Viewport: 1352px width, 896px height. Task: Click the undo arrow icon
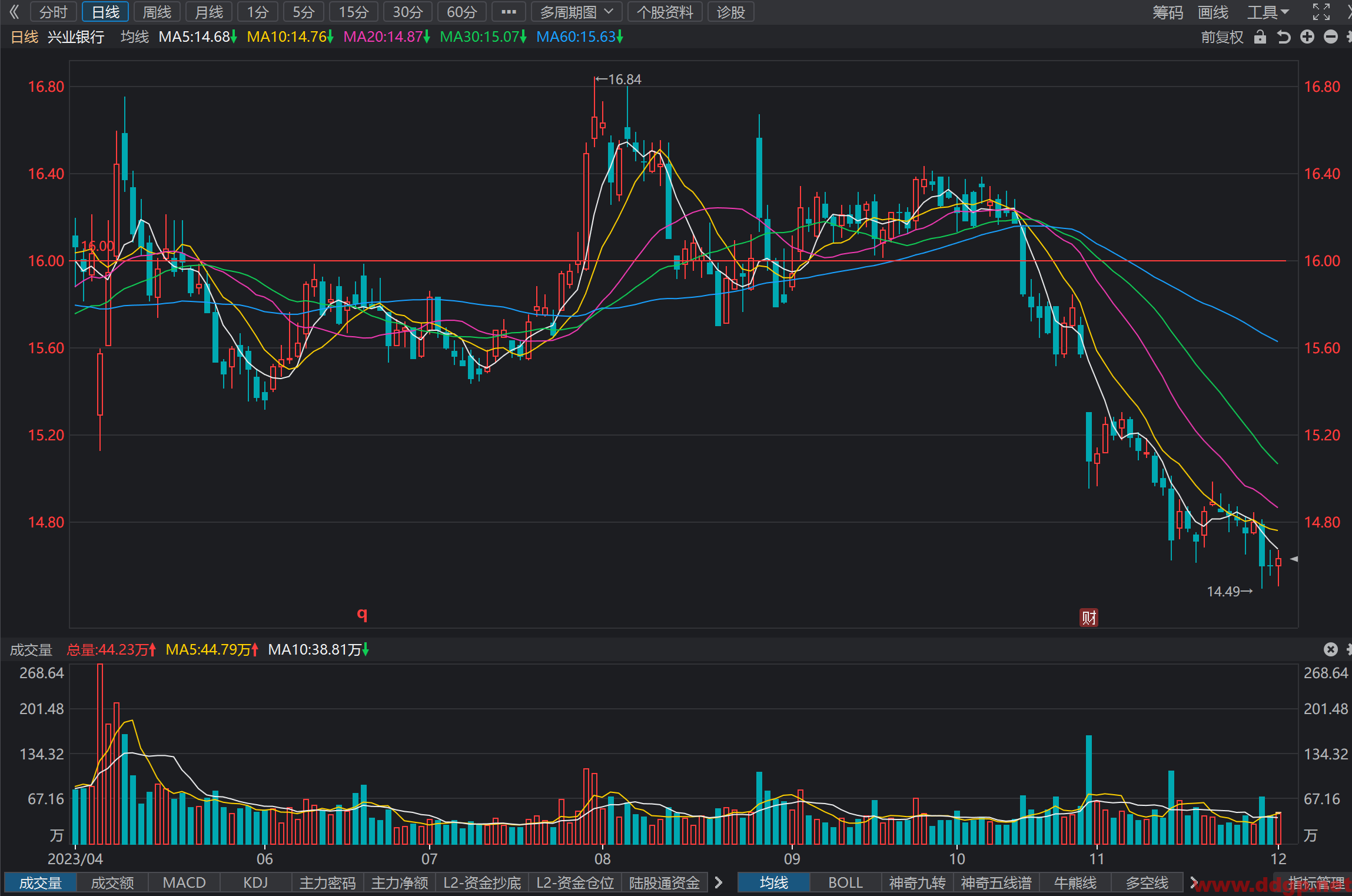(x=1284, y=37)
